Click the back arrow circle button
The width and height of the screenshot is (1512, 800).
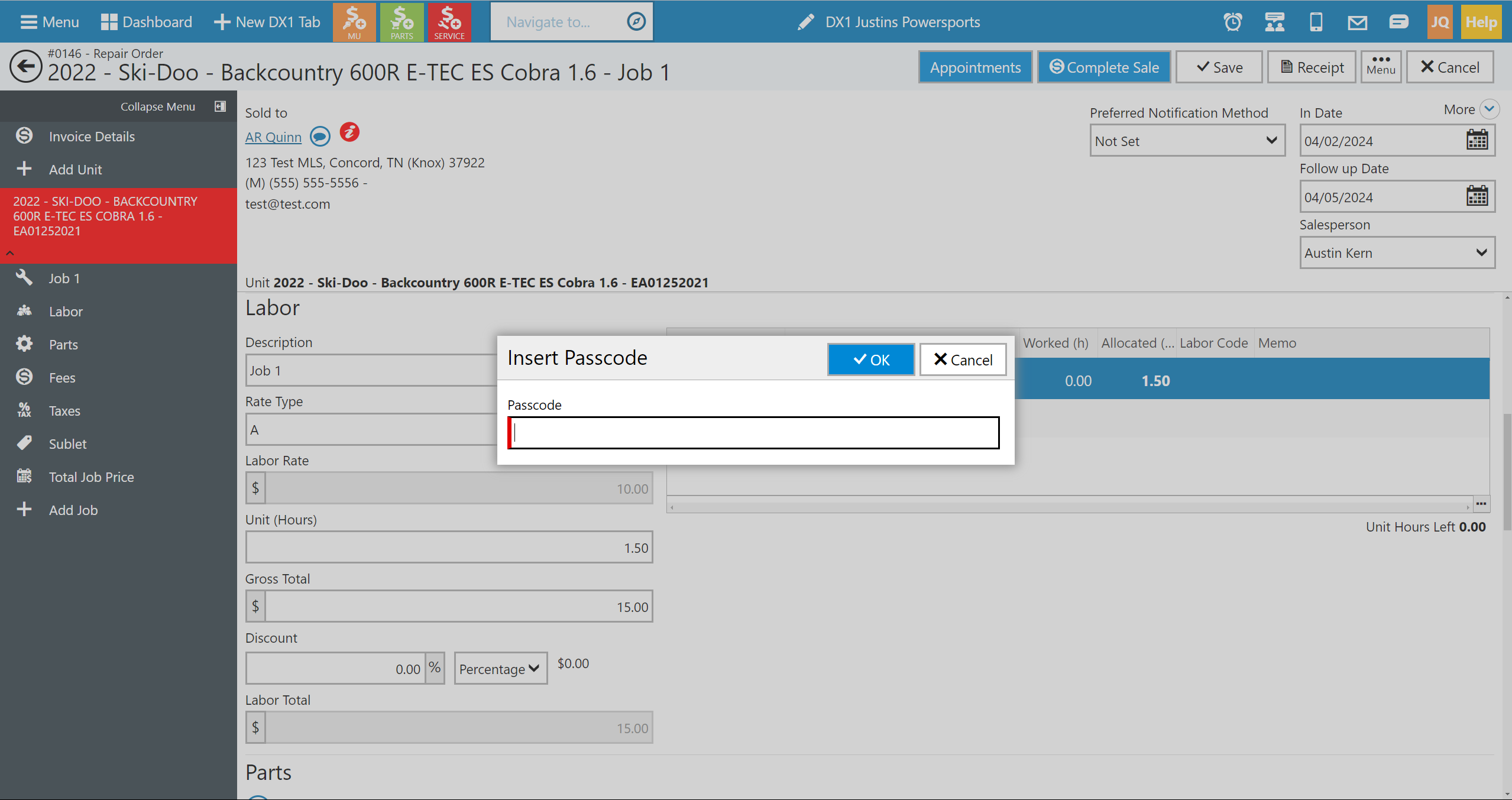[x=26, y=67]
